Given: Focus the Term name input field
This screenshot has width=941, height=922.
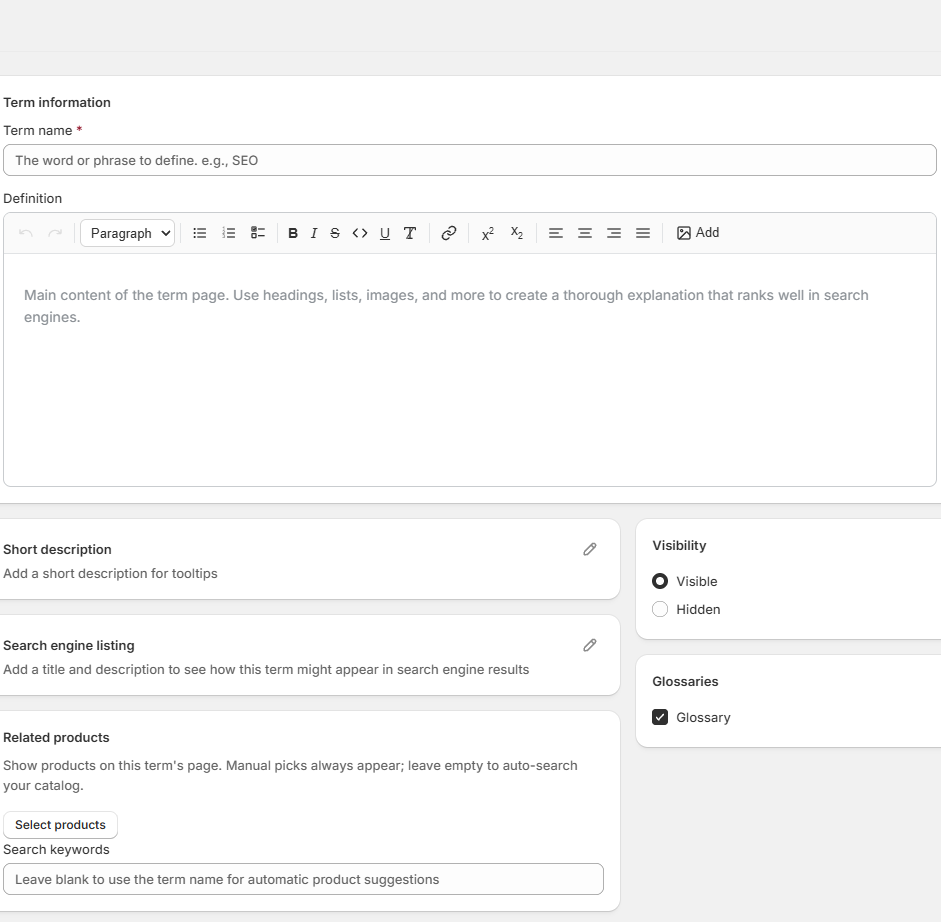Looking at the screenshot, I should point(470,160).
